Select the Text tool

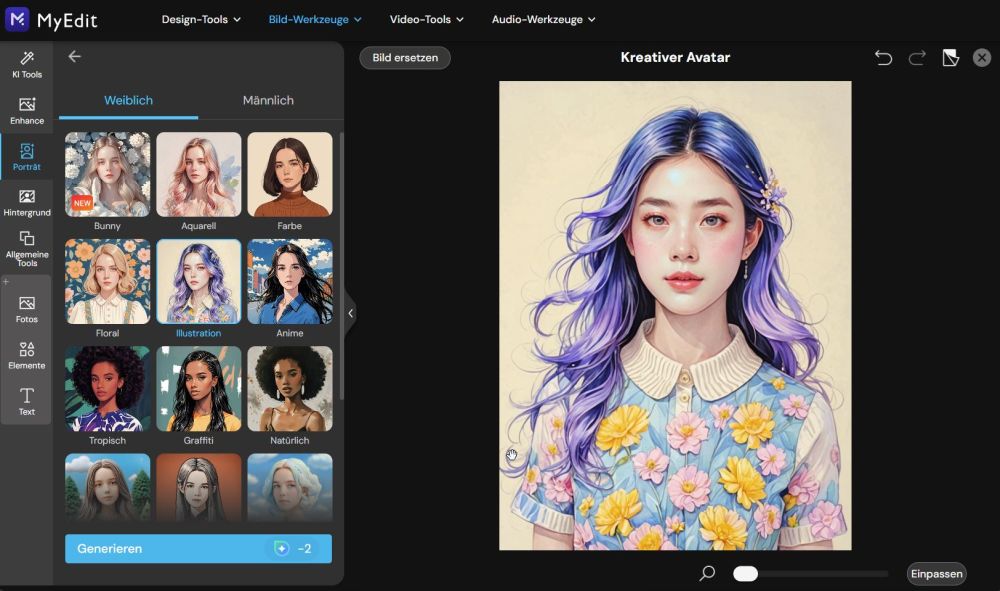coord(27,400)
